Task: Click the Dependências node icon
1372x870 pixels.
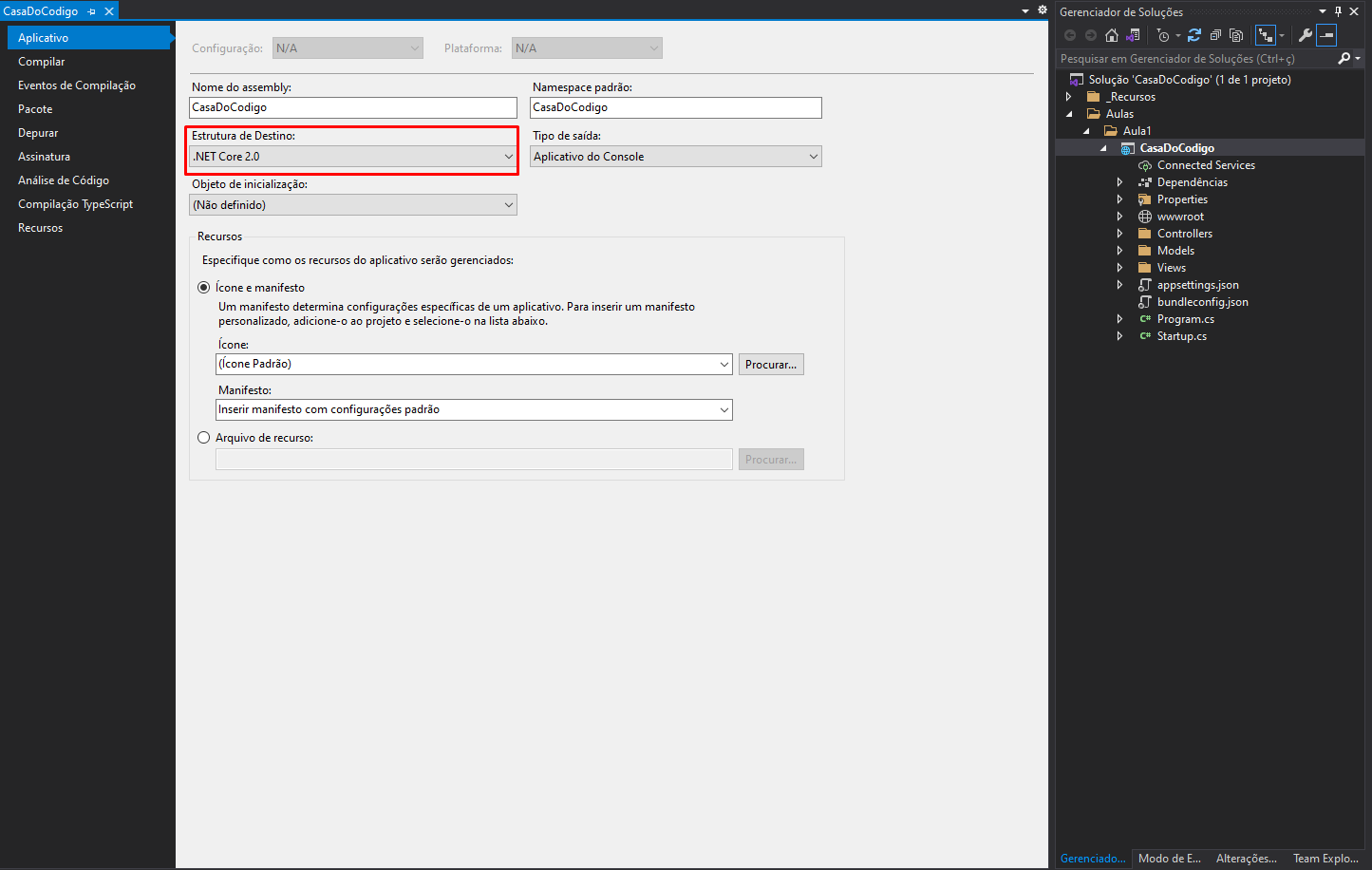Action: tap(1145, 182)
